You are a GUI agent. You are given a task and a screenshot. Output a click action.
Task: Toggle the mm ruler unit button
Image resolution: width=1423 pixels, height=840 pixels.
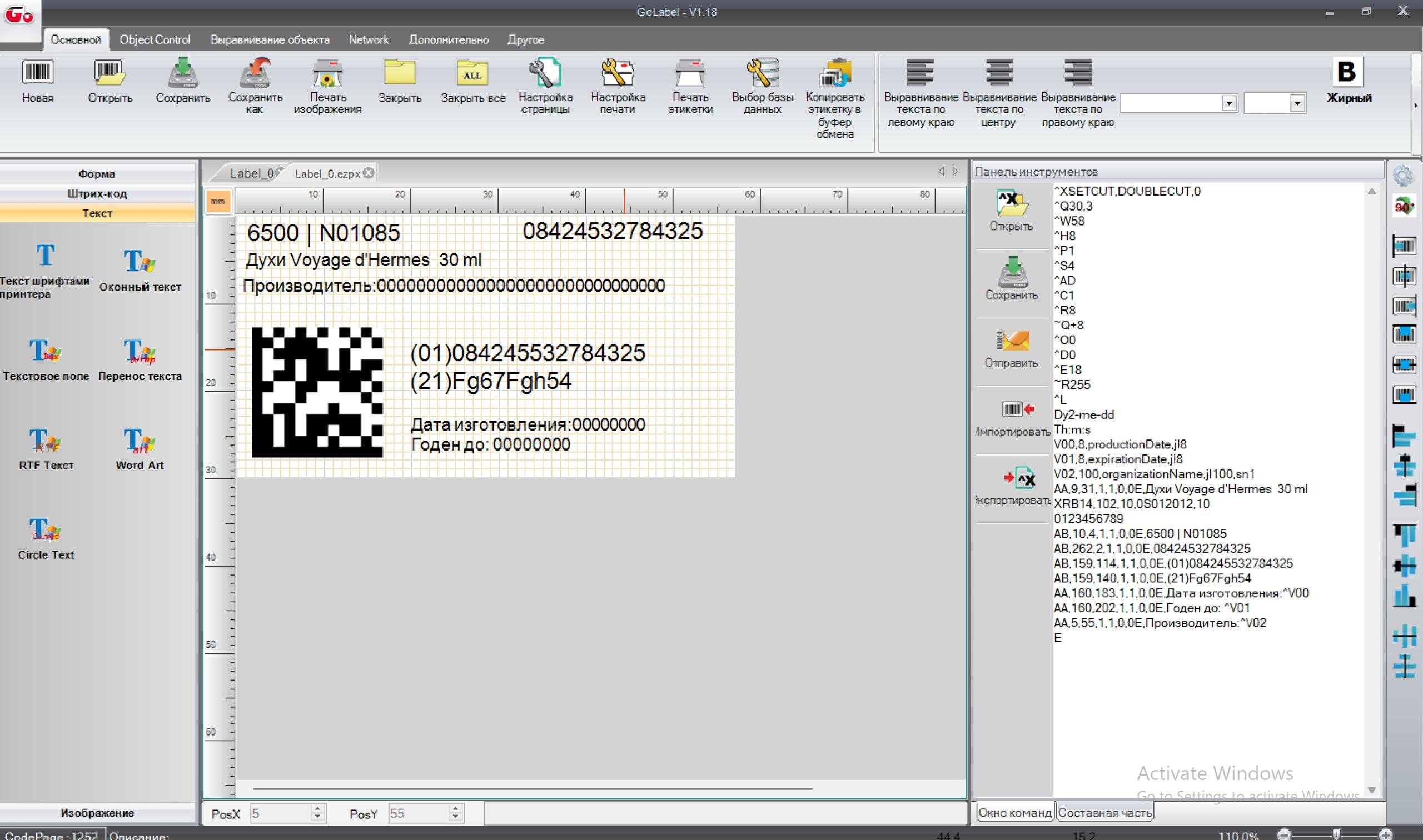217,202
